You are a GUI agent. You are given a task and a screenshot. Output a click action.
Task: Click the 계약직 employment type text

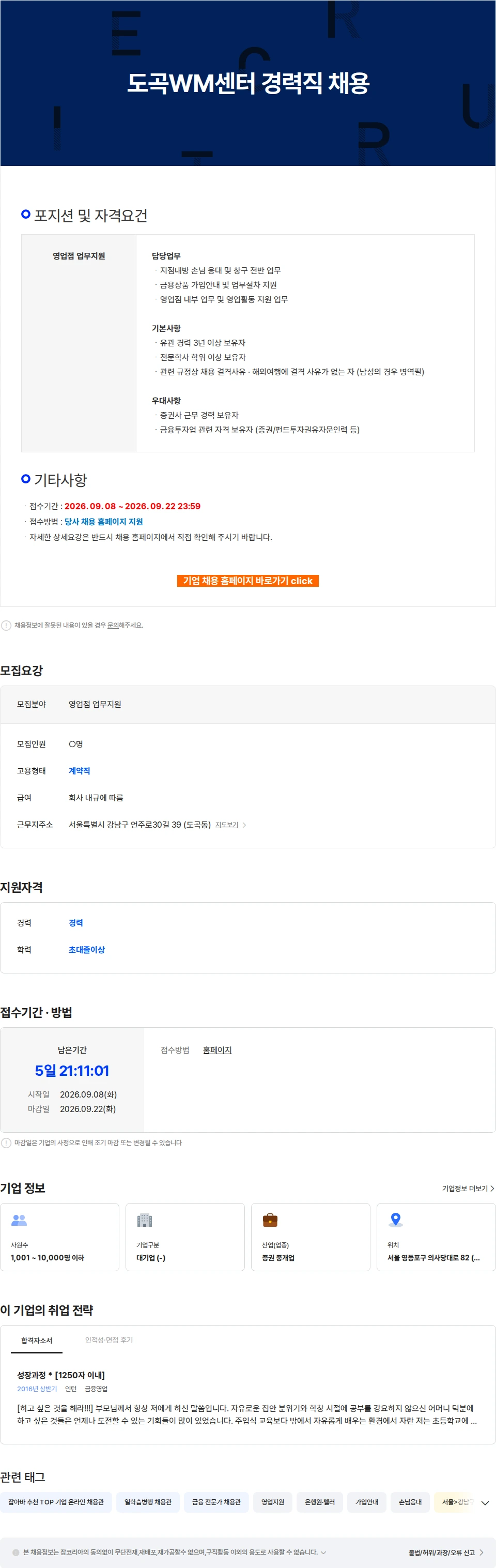[79, 771]
